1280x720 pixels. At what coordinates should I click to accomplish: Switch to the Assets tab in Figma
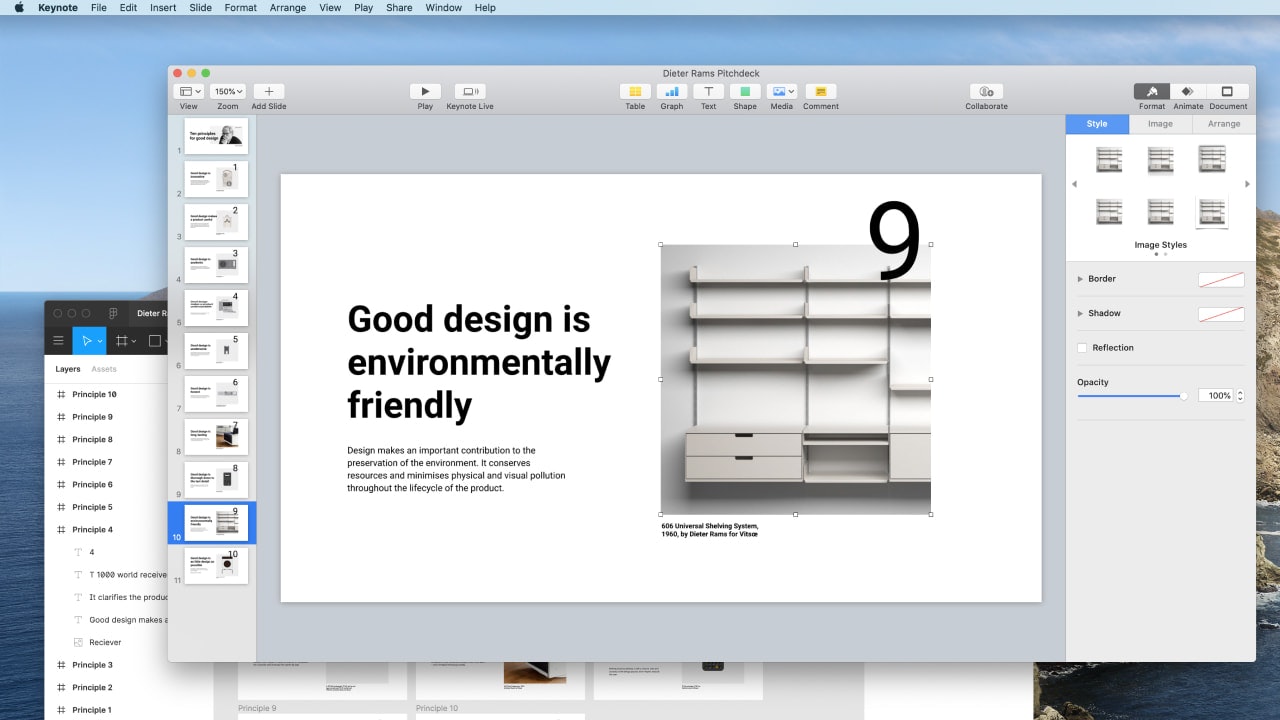coord(105,368)
